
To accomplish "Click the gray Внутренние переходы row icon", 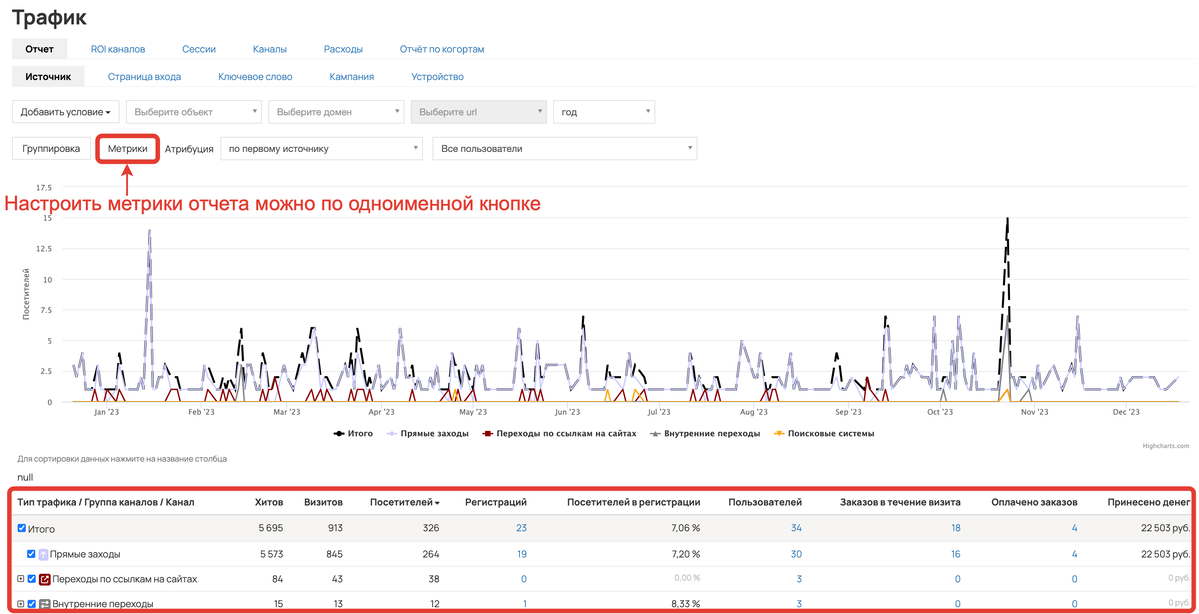I will click(x=44, y=604).
